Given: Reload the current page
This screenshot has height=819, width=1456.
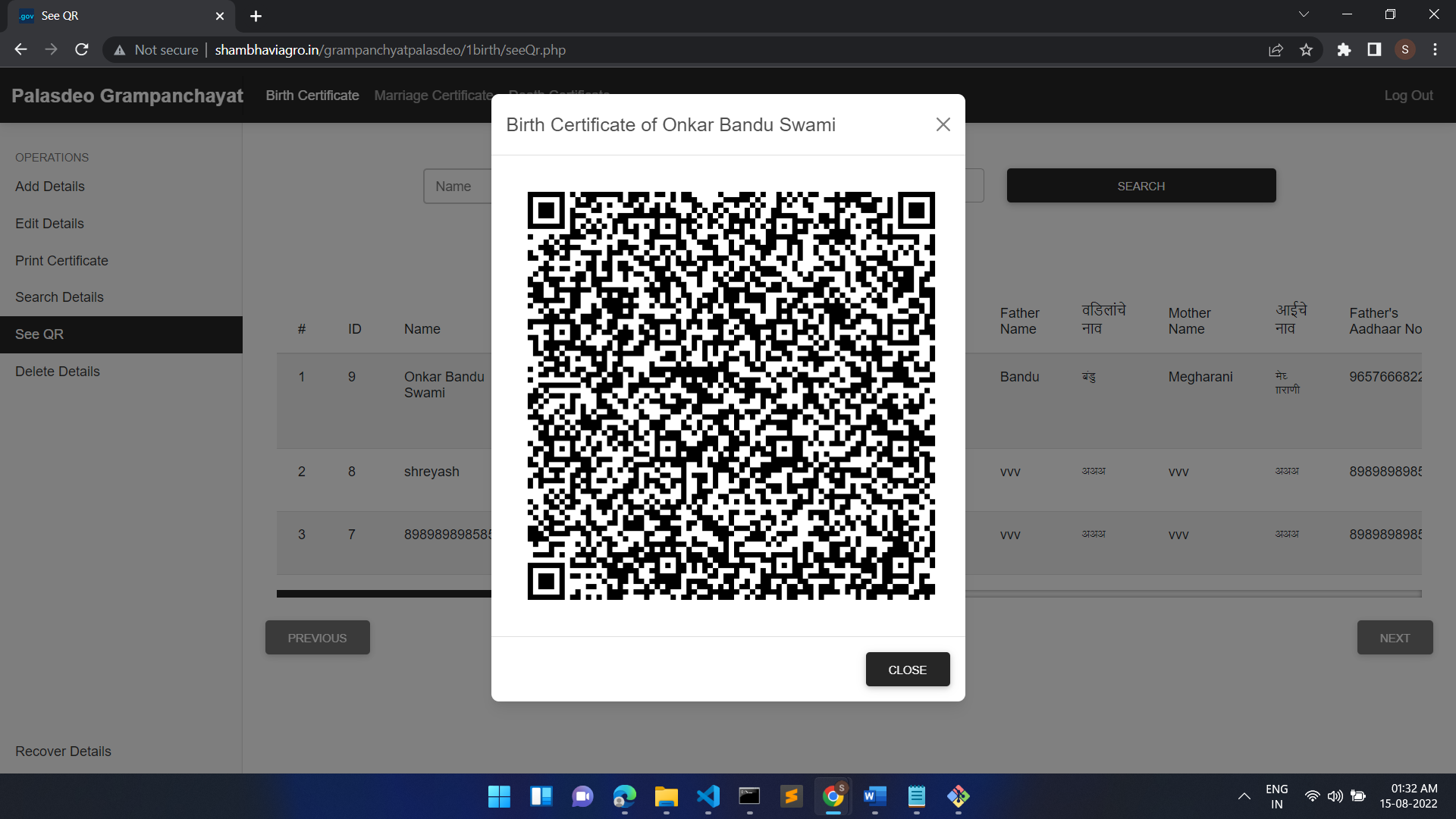Looking at the screenshot, I should coord(81,49).
